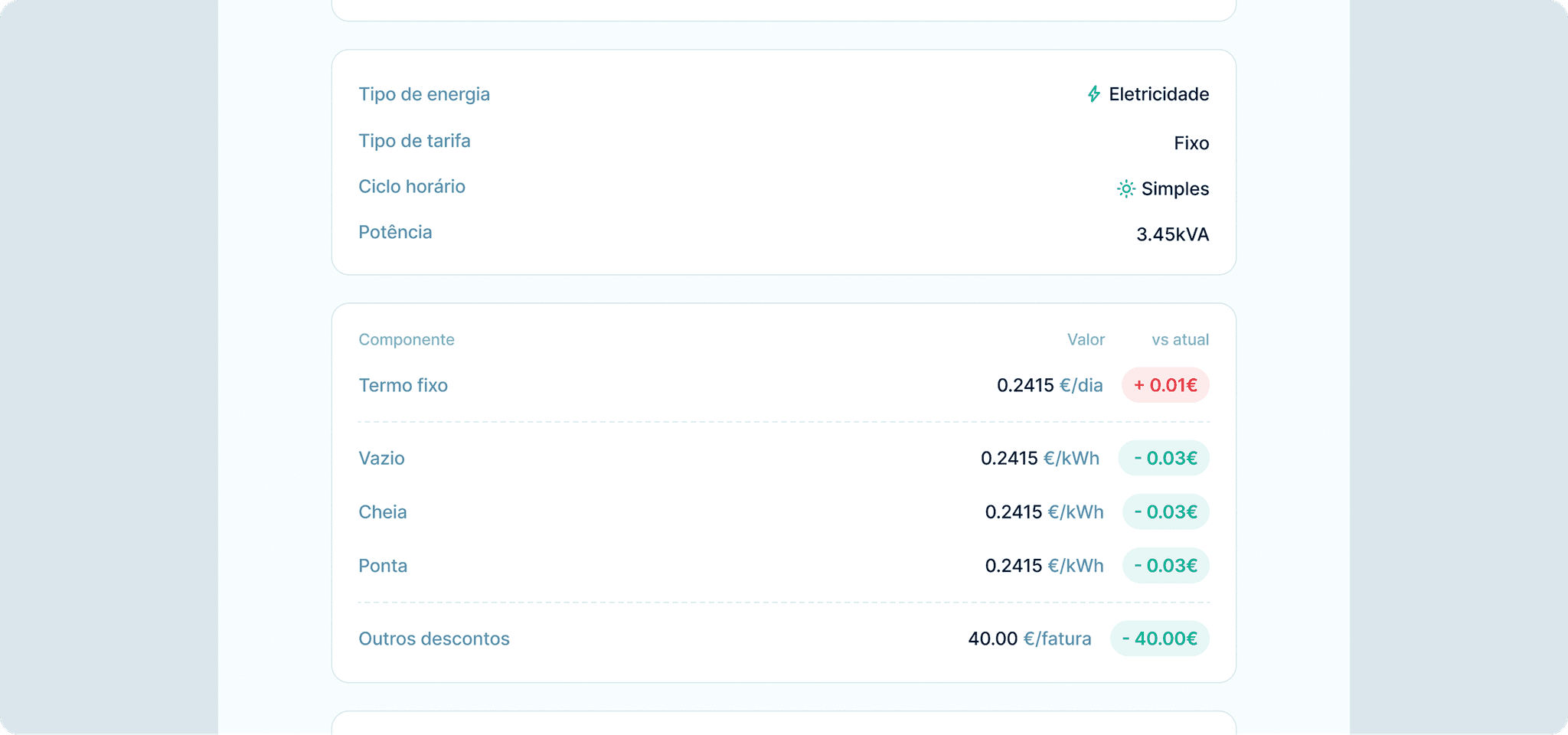Click the 40.00 €/fatura value
This screenshot has width=1568, height=735.
(1030, 639)
